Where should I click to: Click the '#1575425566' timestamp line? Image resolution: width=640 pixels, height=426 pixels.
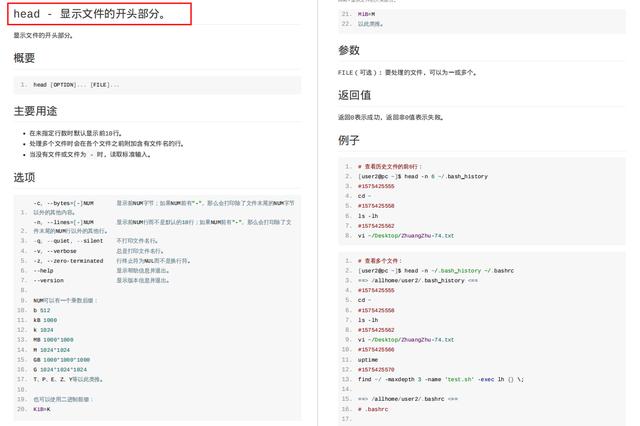coord(376,349)
